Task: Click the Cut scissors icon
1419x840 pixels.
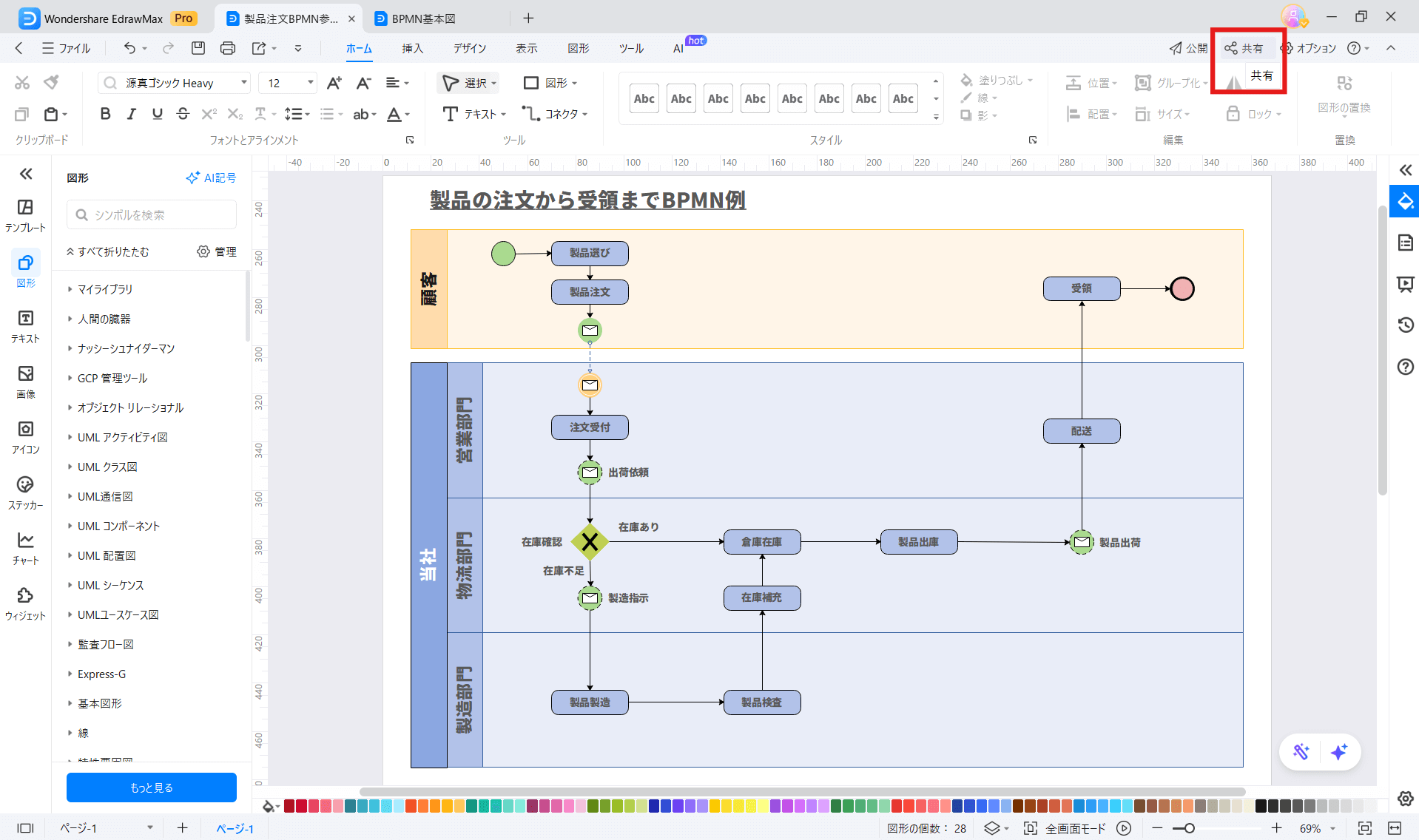Action: 22,82
